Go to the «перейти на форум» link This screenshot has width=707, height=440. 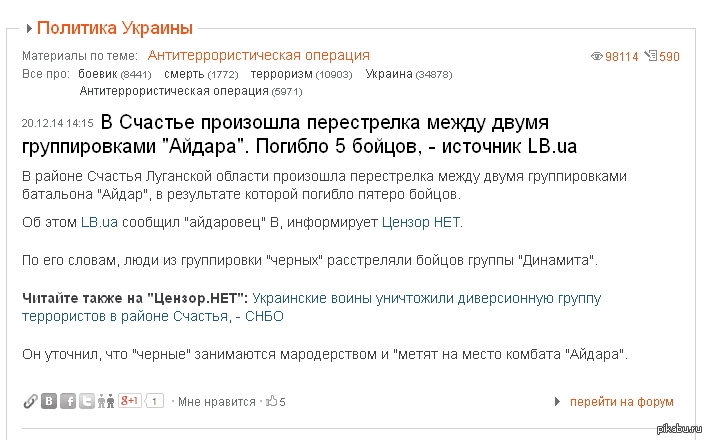point(622,402)
